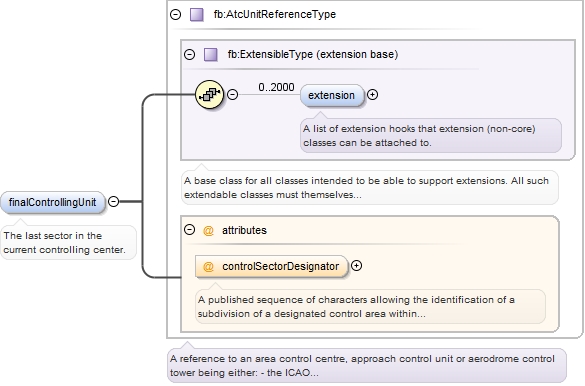Click the orange @ icon beside attributes
The height and width of the screenshot is (386, 585).
coord(208,230)
